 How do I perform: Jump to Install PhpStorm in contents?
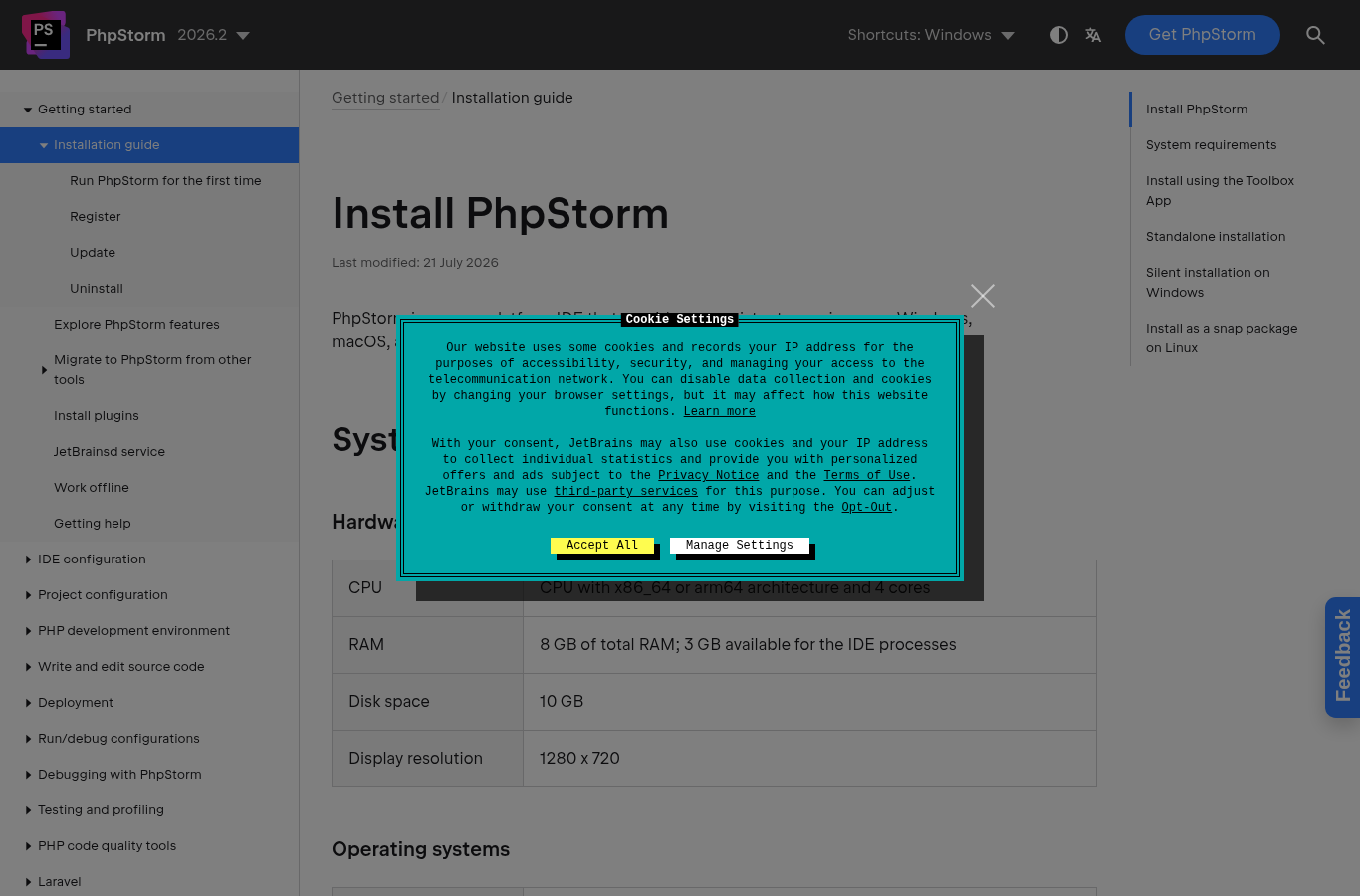click(x=1197, y=110)
